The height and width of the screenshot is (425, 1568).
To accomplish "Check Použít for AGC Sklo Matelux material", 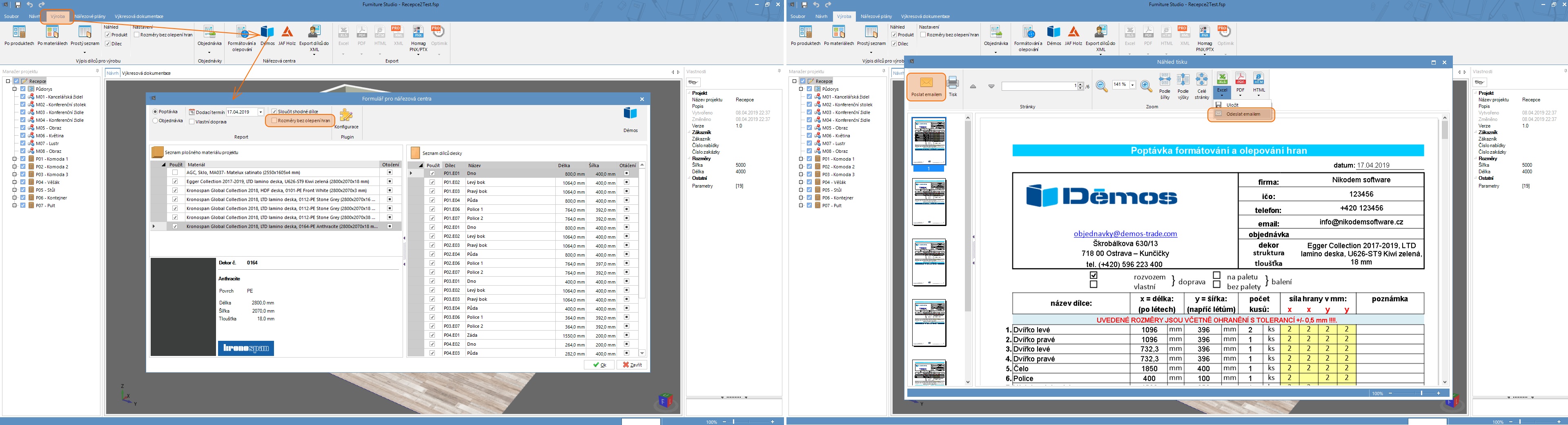I will tap(175, 172).
